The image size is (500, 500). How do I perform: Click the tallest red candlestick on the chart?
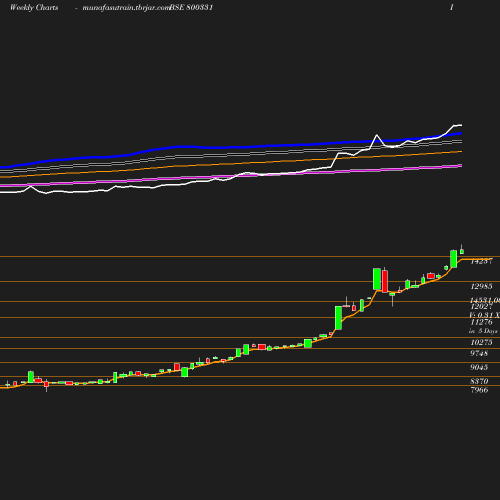tap(385, 281)
